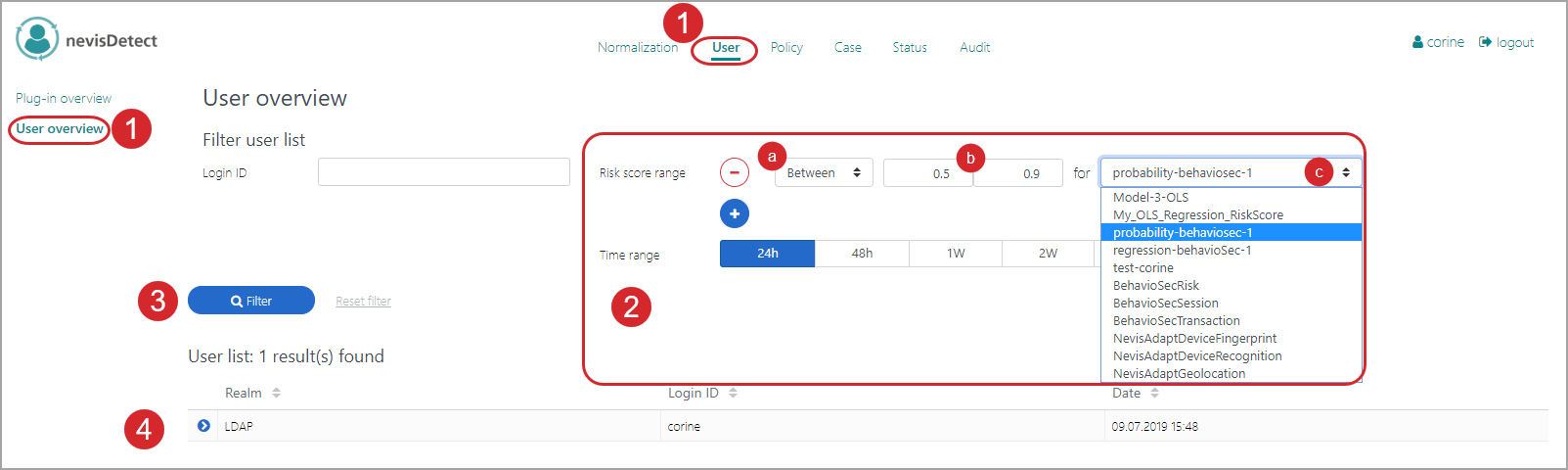Switch time range to 1W
1568x470 pixels.
point(956,254)
